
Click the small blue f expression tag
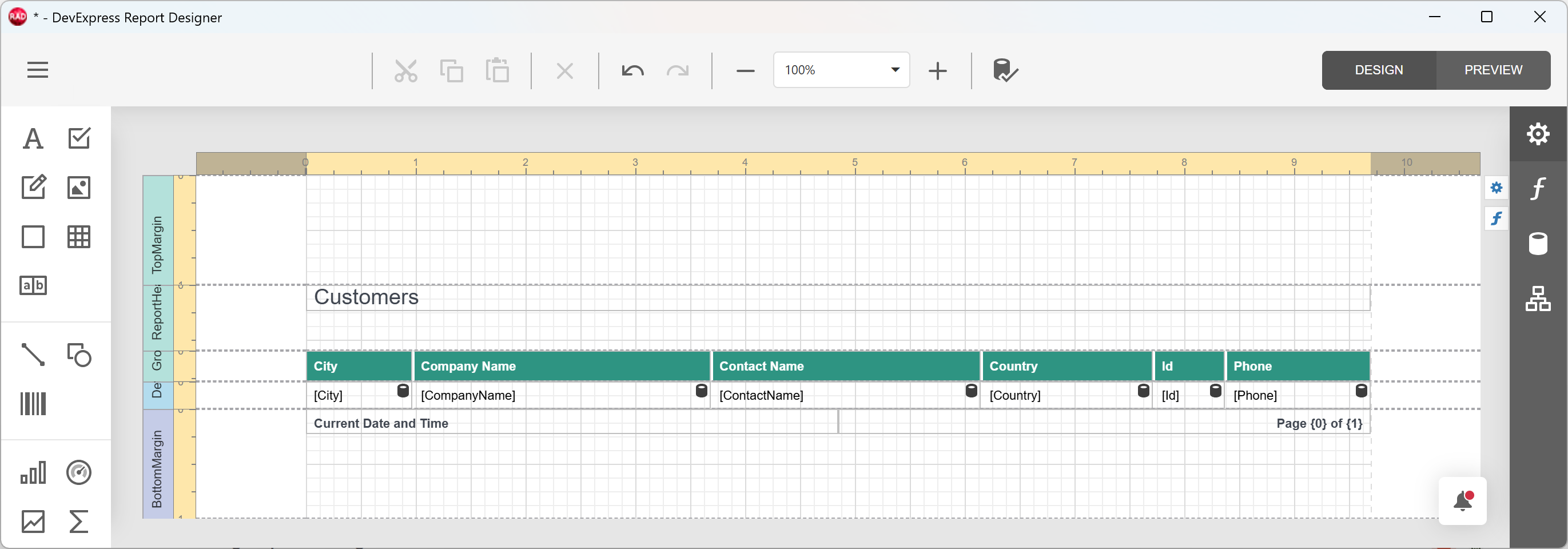coord(1496,218)
